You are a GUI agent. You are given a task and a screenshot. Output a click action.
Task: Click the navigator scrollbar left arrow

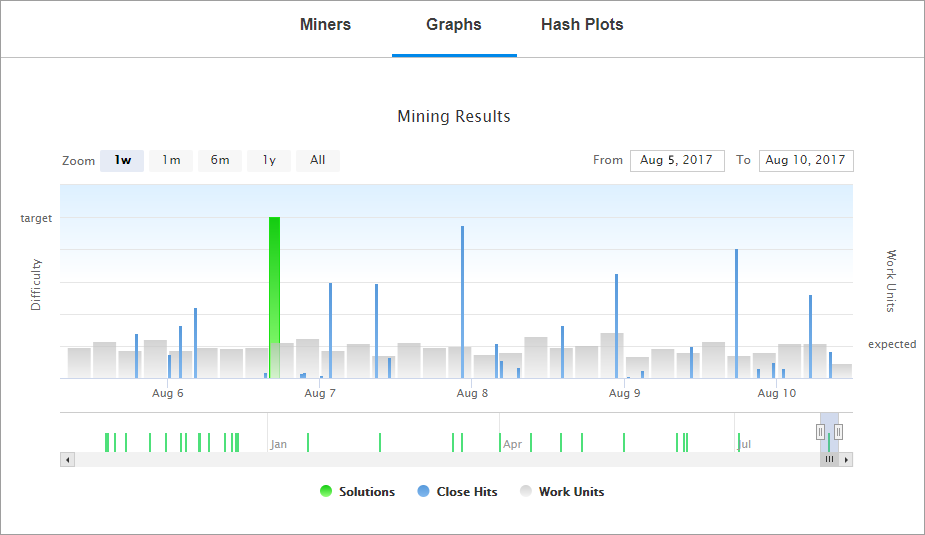(x=68, y=459)
